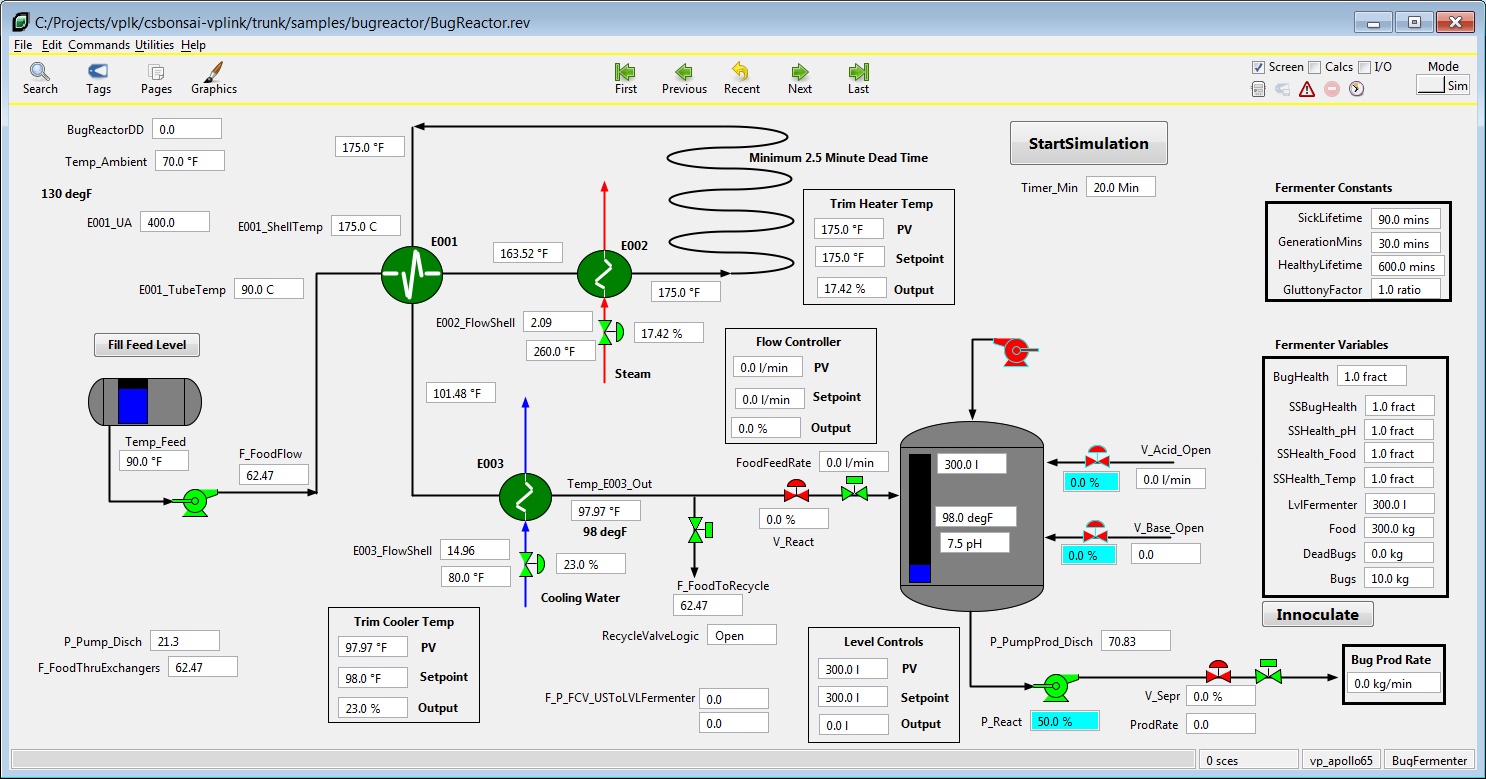The image size is (1486, 779).
Task: Click the V_Base_Open red valve icon
Action: 1096,530
